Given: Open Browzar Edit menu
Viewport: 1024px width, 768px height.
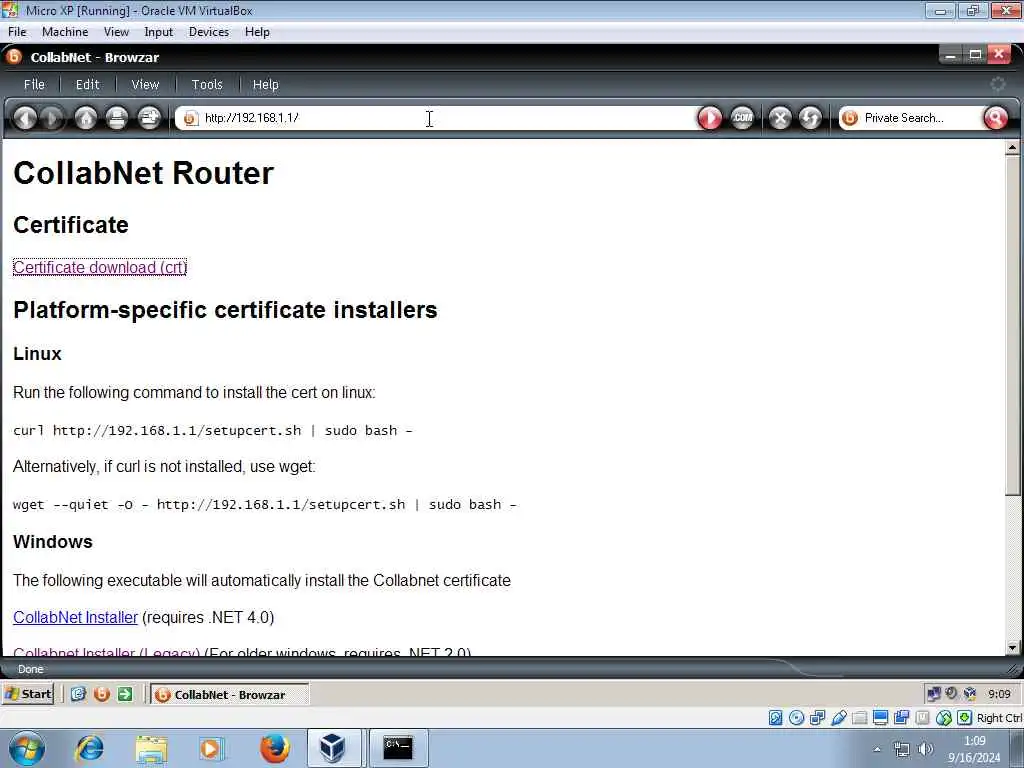Looking at the screenshot, I should click(x=88, y=84).
